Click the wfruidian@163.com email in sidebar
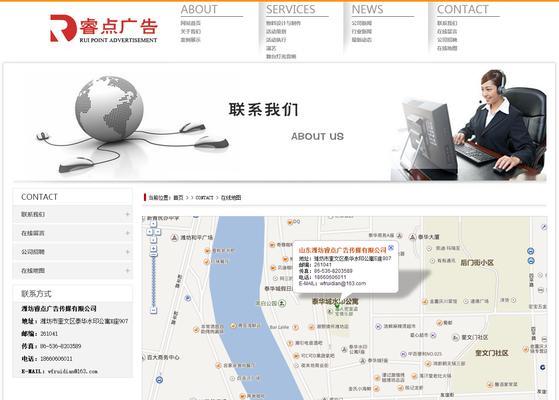 (72, 371)
